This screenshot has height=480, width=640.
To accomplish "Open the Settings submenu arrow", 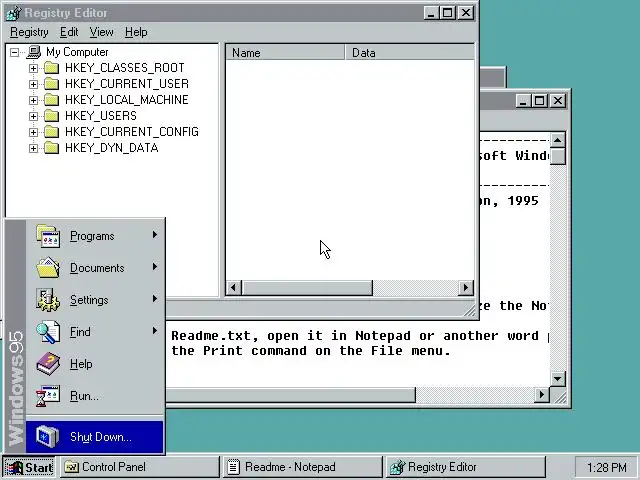I will tap(155, 299).
